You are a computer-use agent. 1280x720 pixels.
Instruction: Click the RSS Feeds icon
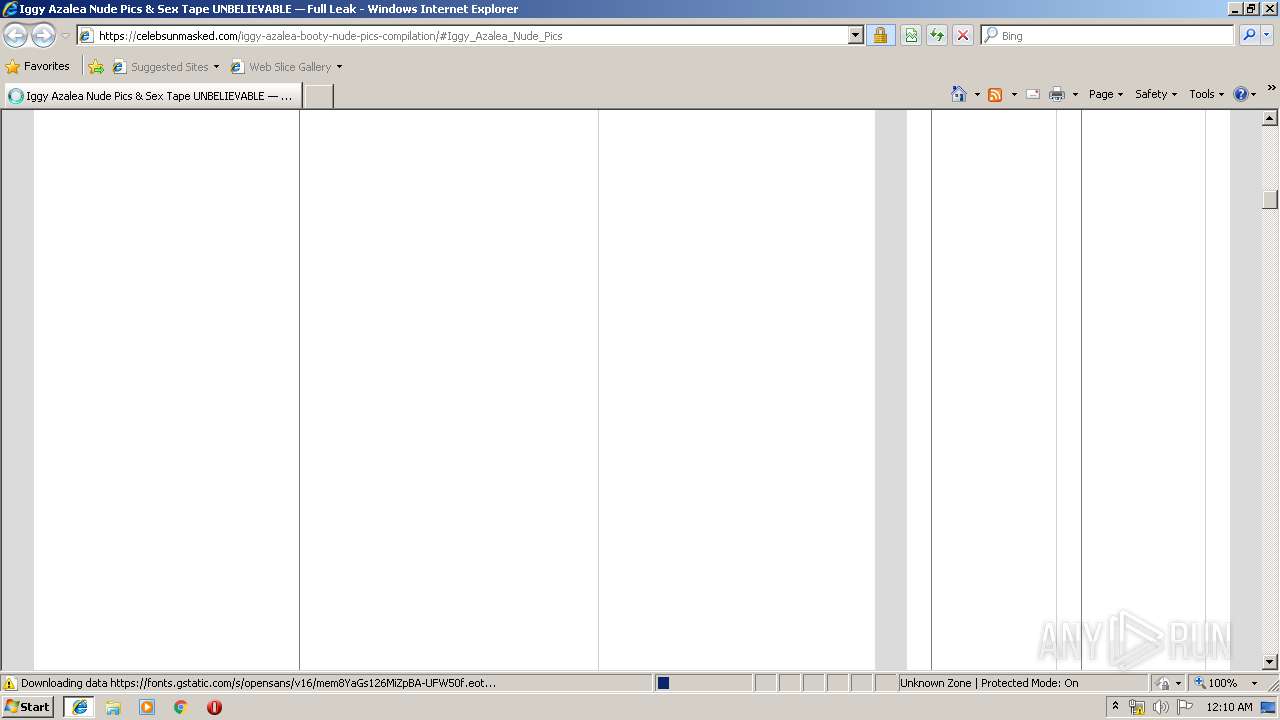995,94
